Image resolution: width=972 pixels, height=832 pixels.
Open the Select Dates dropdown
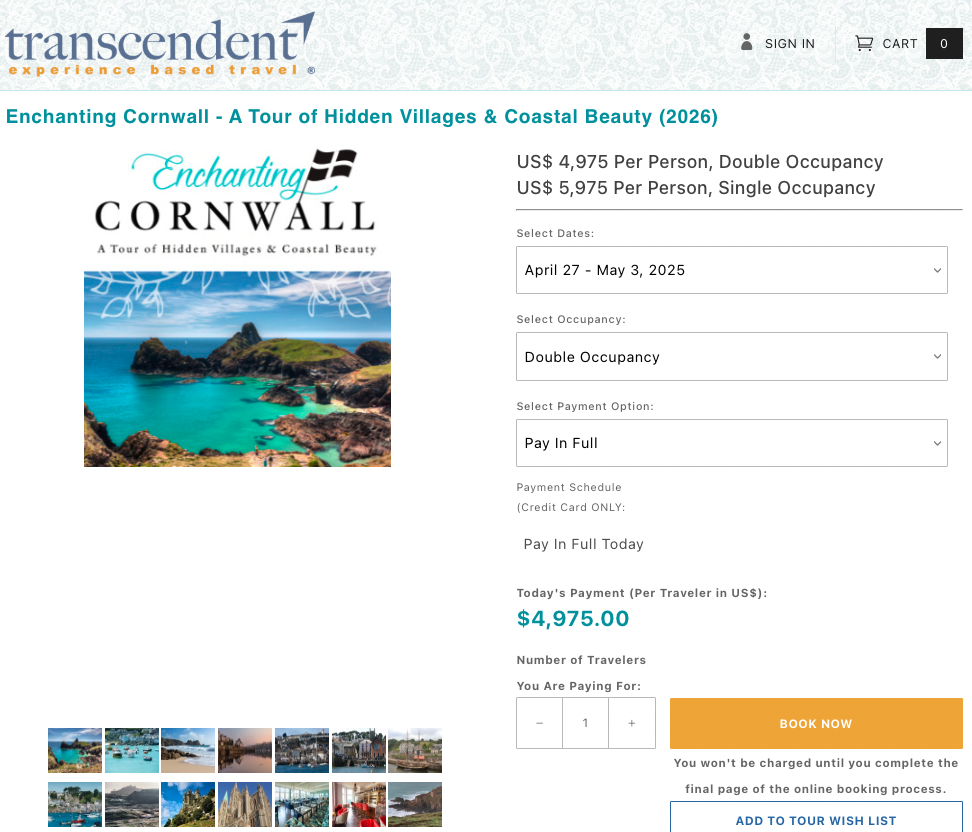click(731, 270)
